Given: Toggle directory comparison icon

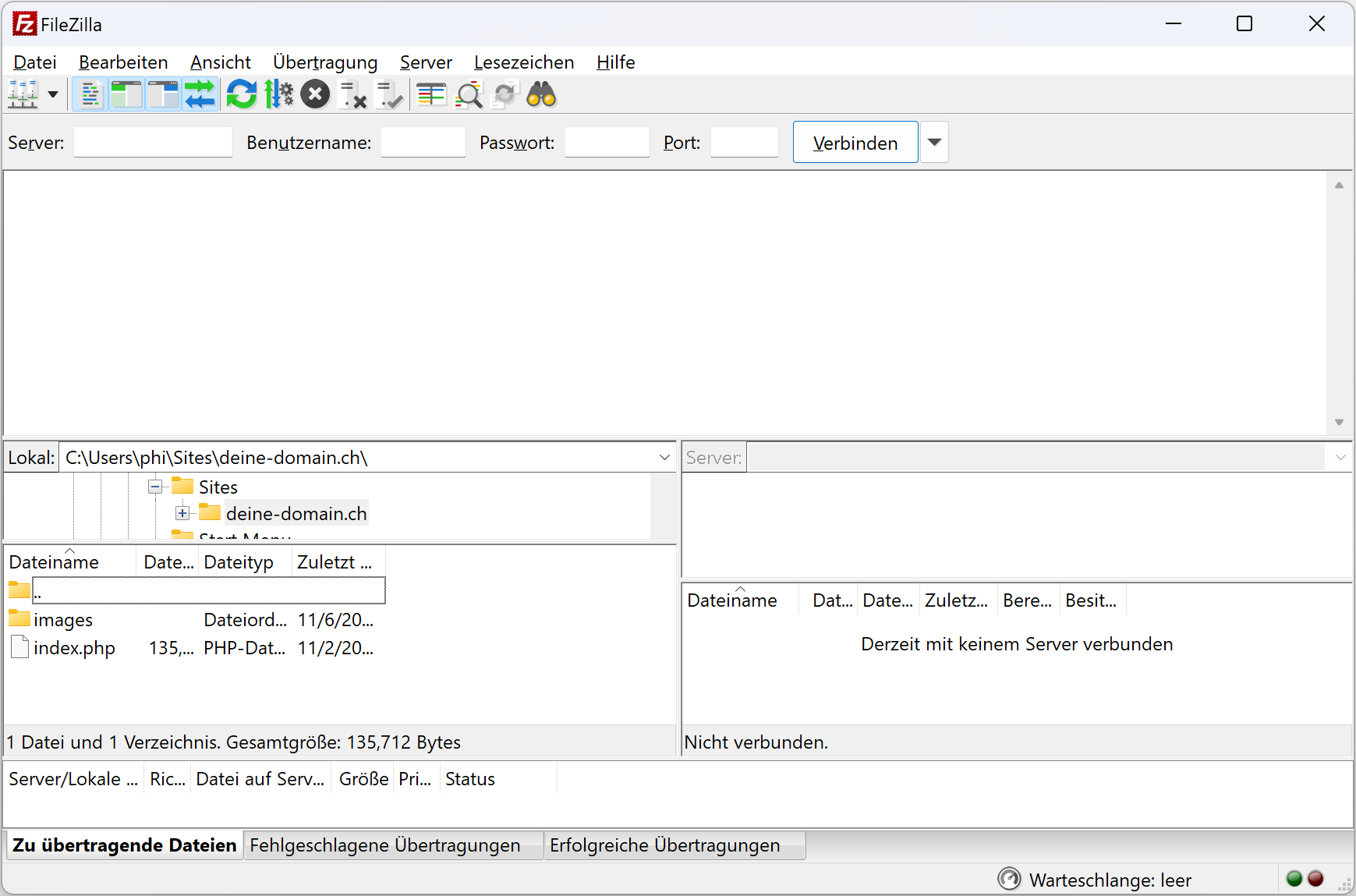Looking at the screenshot, I should pyautogui.click(x=469, y=94).
